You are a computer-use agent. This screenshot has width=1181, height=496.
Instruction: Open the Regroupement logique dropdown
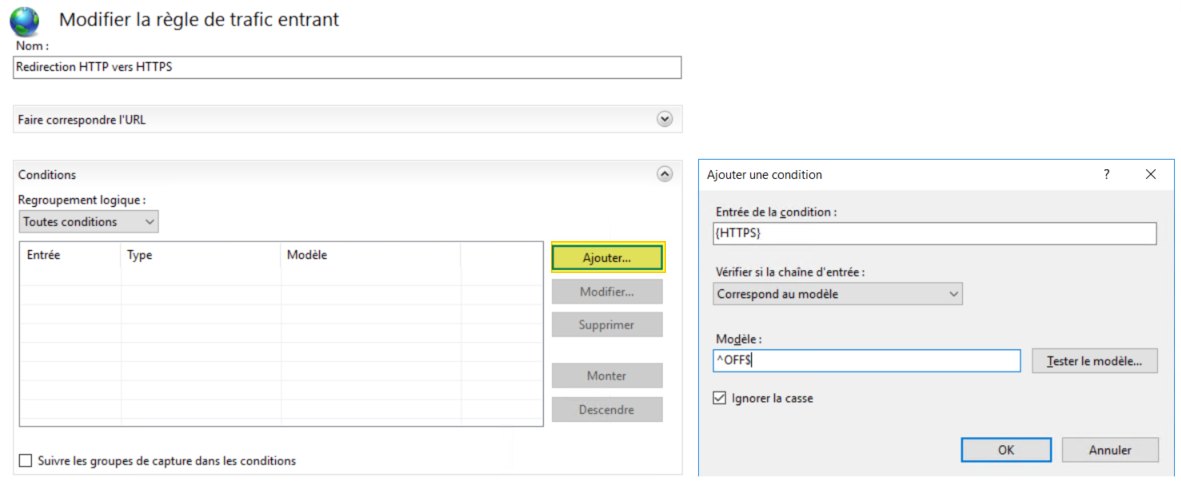tap(89, 221)
